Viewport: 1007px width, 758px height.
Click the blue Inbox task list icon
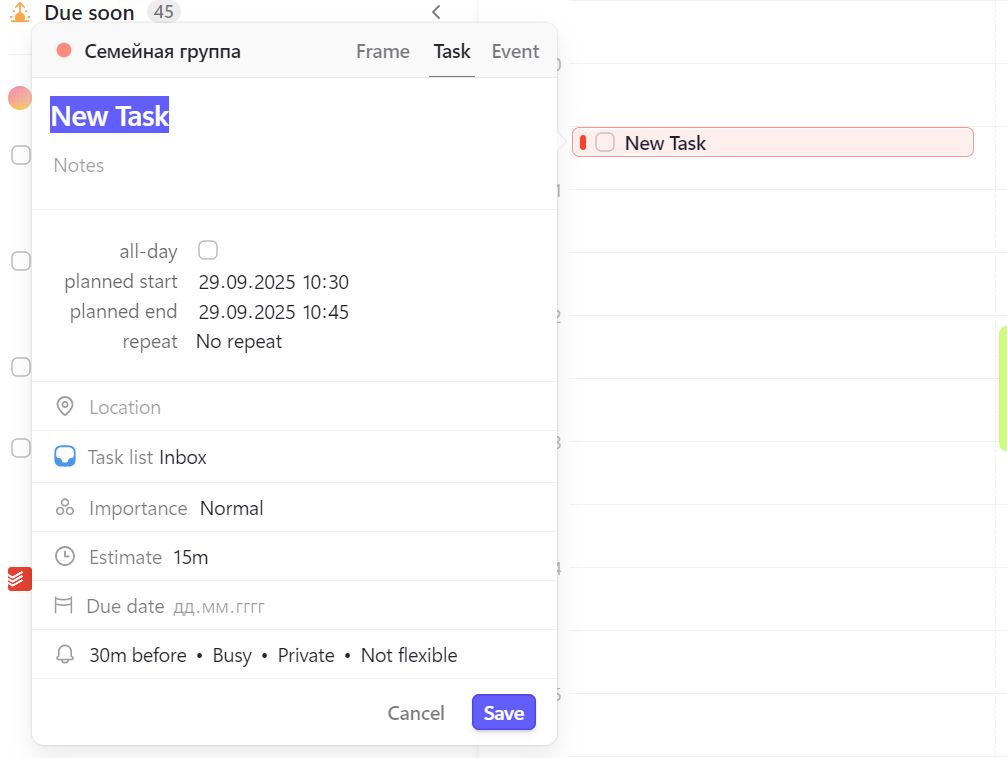pos(65,457)
